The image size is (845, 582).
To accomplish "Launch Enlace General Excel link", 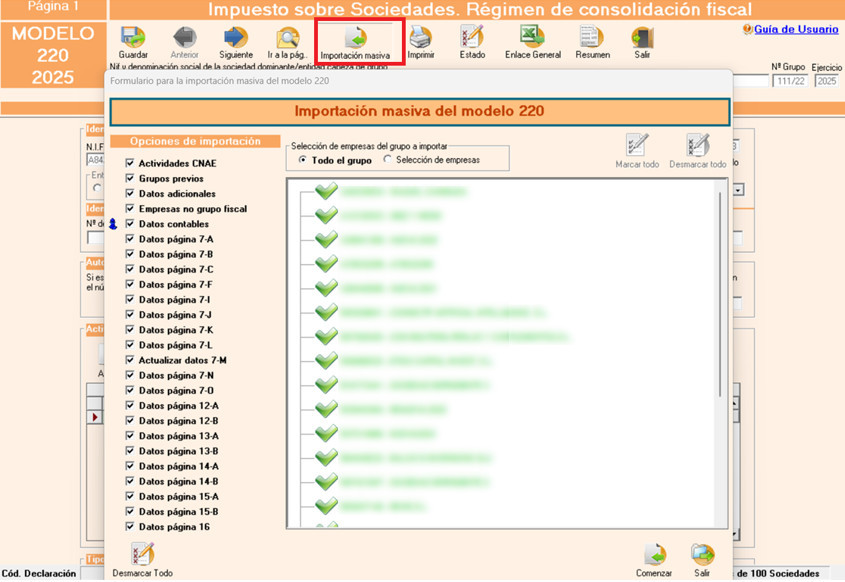I will [x=532, y=37].
